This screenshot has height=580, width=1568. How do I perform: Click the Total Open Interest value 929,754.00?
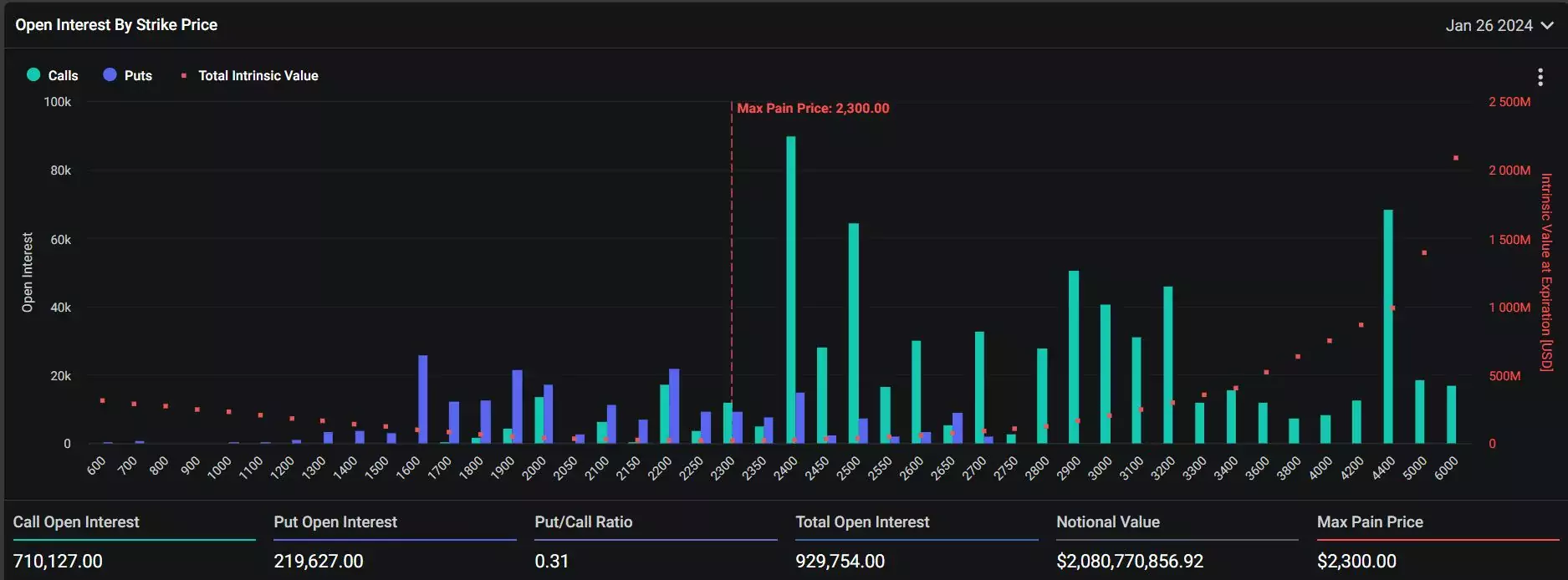click(840, 561)
